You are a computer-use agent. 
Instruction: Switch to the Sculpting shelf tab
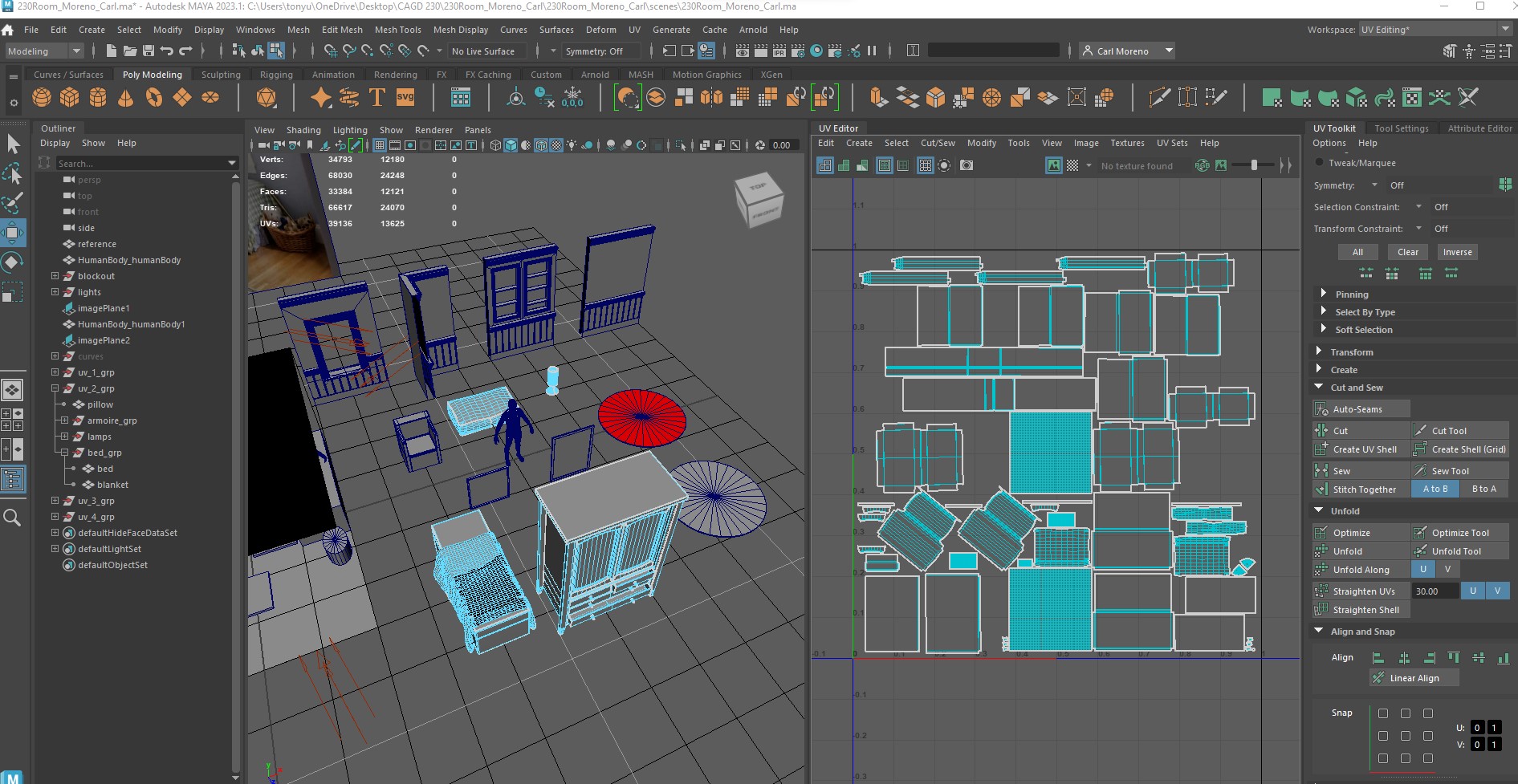tap(221, 75)
